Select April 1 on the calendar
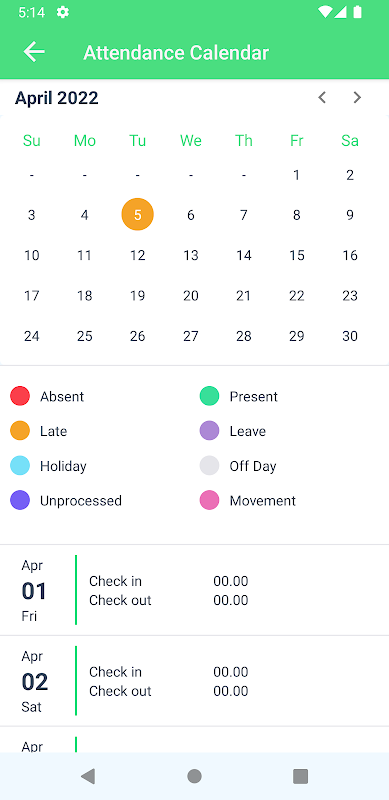Image resolution: width=389 pixels, height=800 pixels. 297,176
